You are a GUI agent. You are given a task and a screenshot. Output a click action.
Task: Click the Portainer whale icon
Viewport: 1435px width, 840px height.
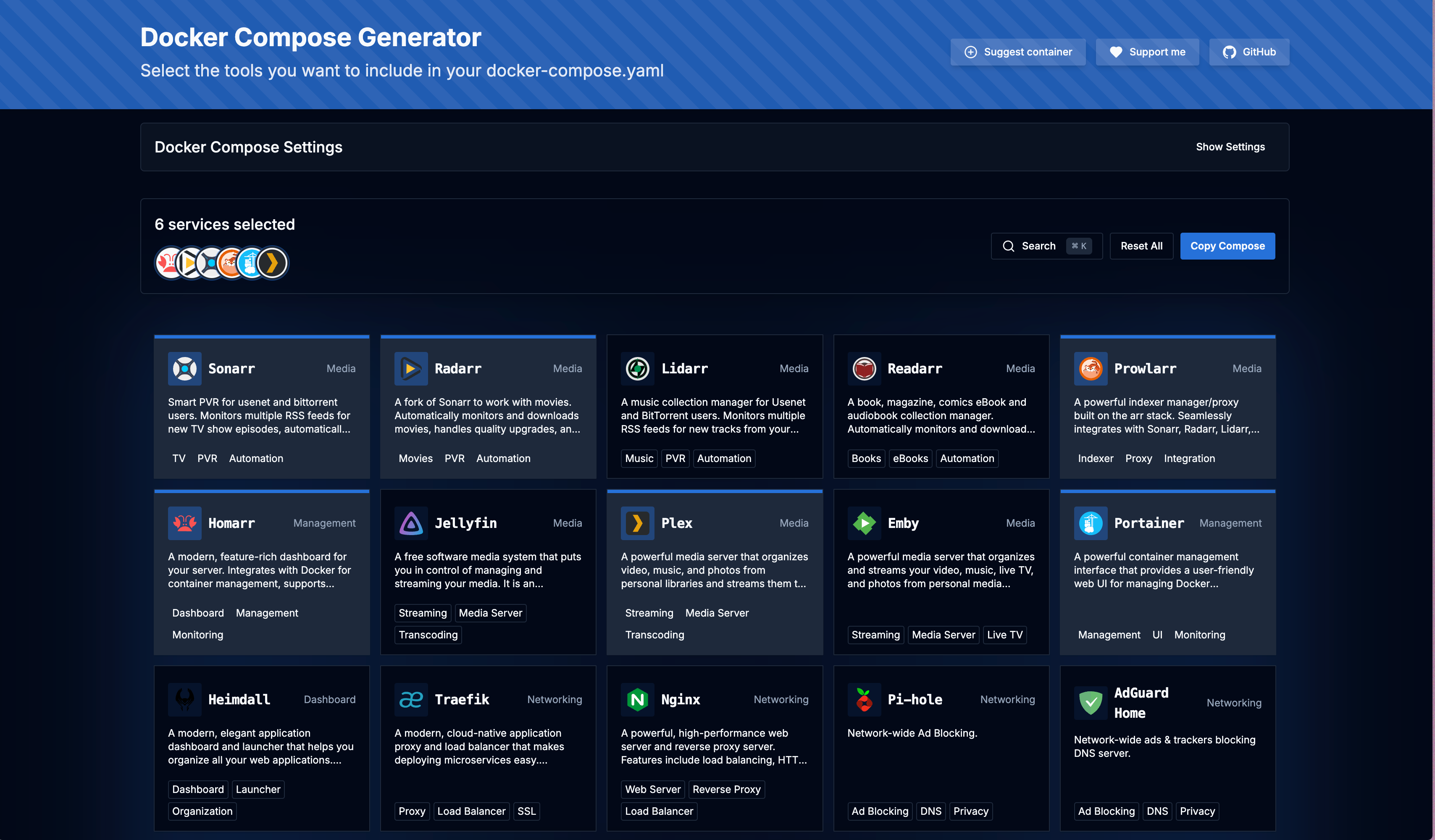(1090, 523)
